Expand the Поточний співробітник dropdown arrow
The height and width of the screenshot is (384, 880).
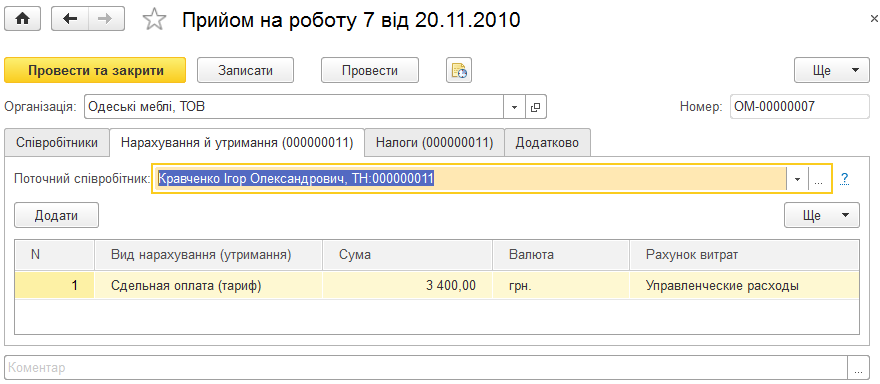pyautogui.click(x=797, y=180)
